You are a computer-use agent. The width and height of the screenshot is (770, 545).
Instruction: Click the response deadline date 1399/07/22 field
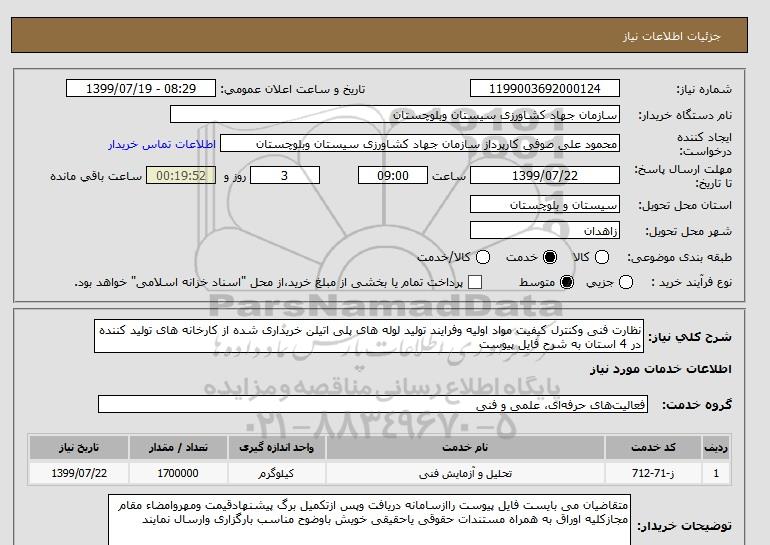pos(545,175)
